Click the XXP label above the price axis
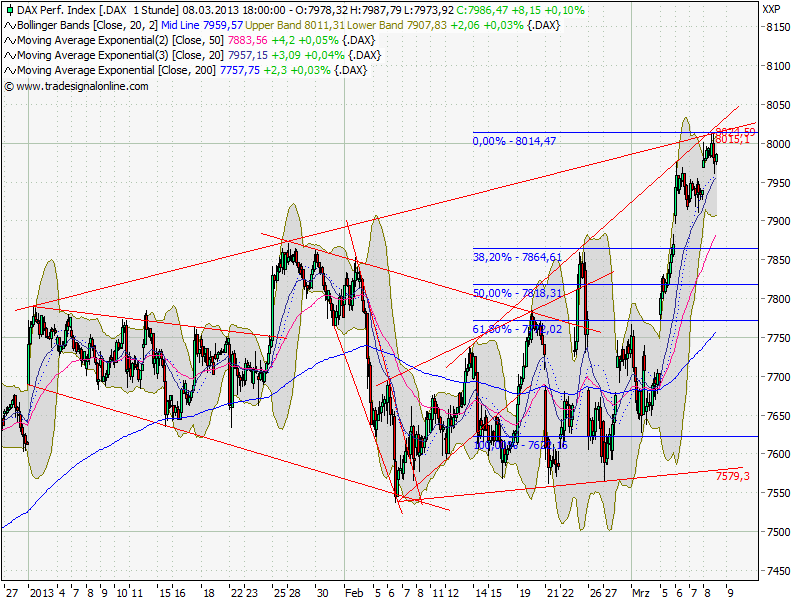 (x=771, y=9)
